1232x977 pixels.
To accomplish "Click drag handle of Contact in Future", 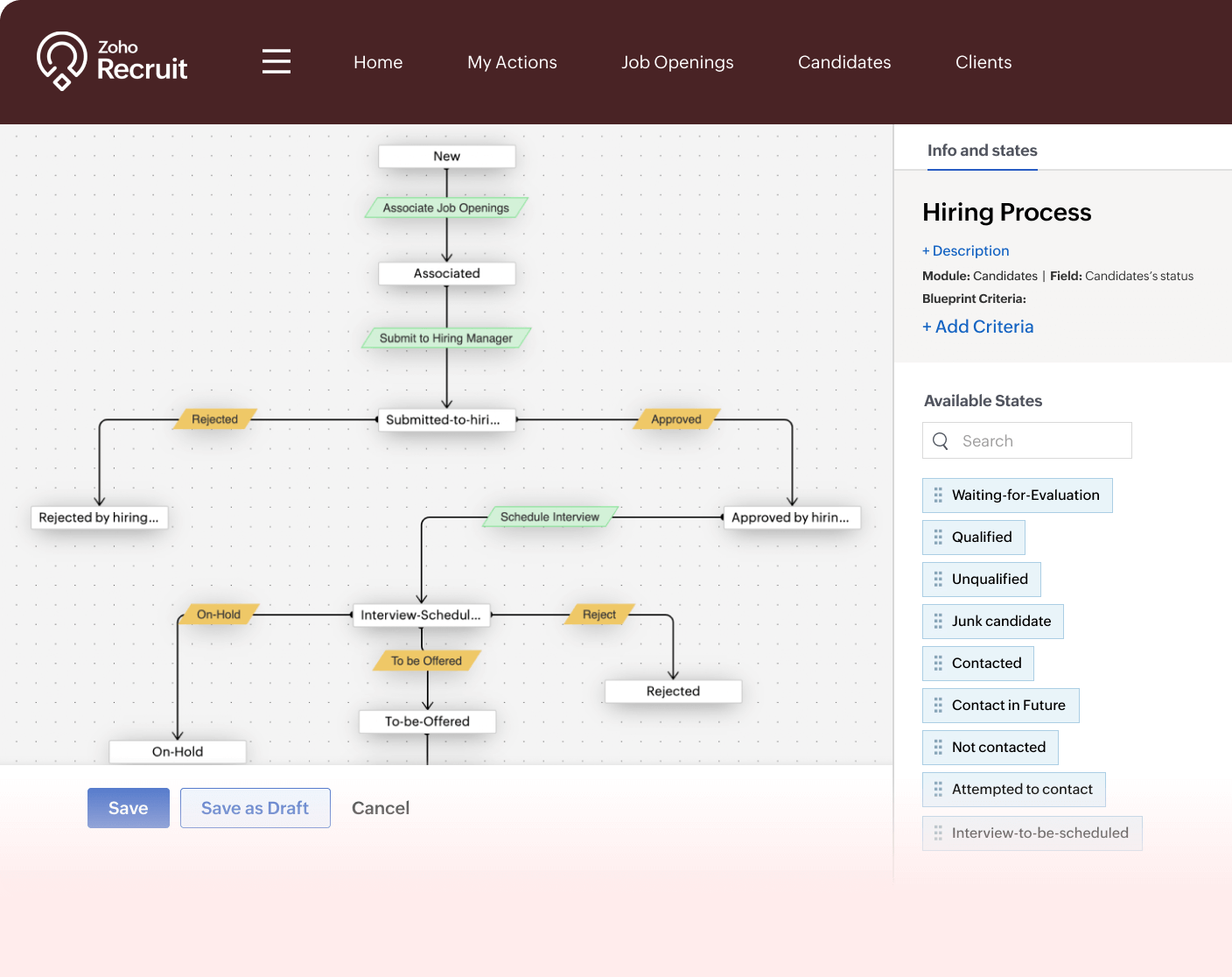I will (x=938, y=706).
